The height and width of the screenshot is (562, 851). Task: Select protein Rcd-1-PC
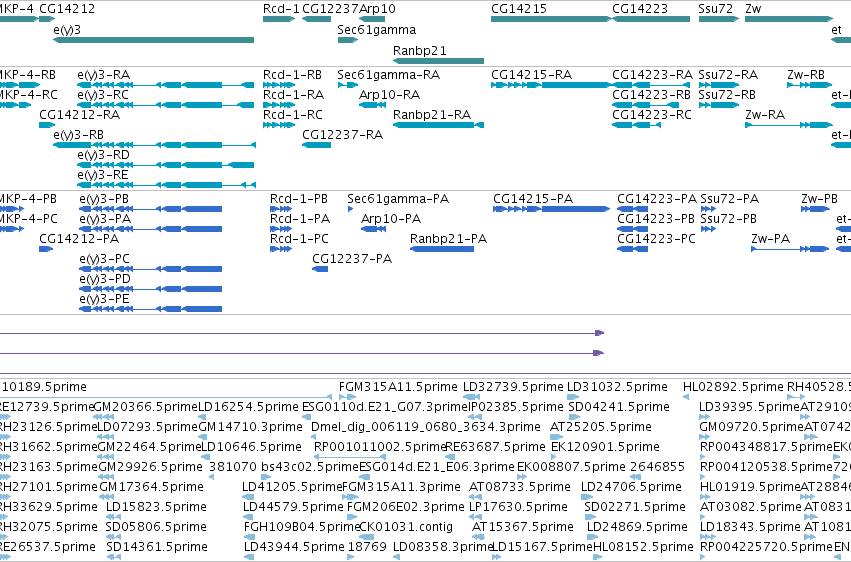point(281,249)
